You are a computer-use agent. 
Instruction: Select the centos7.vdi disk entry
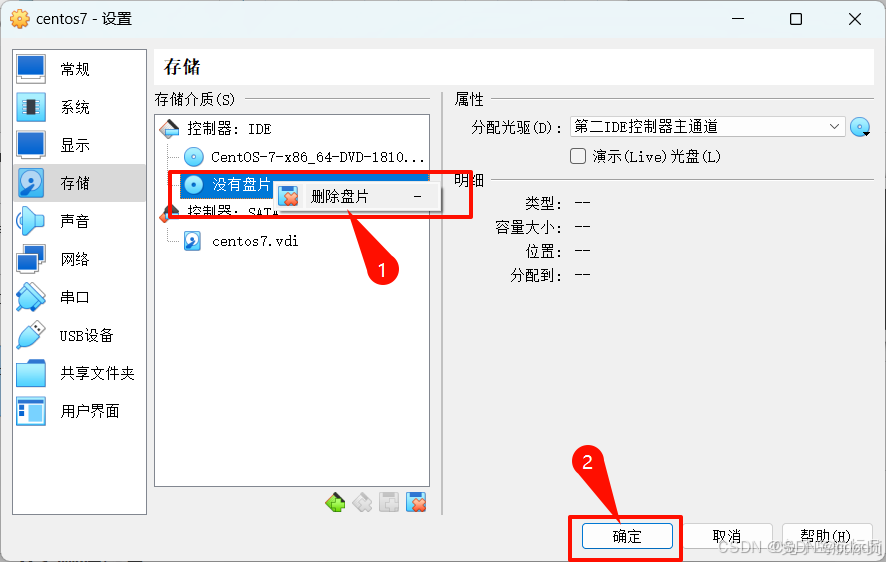[x=241, y=241]
